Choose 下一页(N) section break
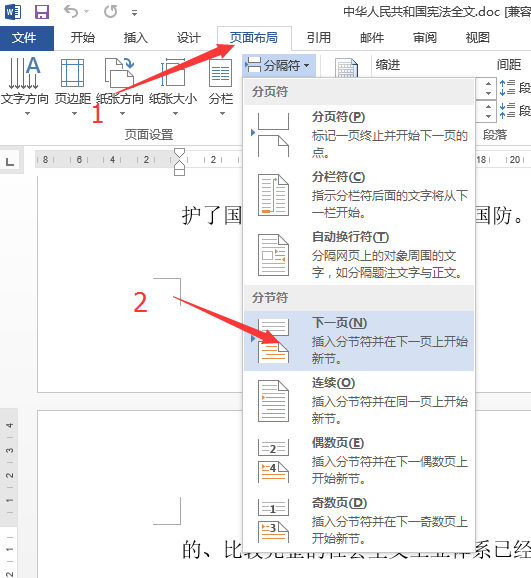This screenshot has width=531, height=578. click(x=358, y=341)
